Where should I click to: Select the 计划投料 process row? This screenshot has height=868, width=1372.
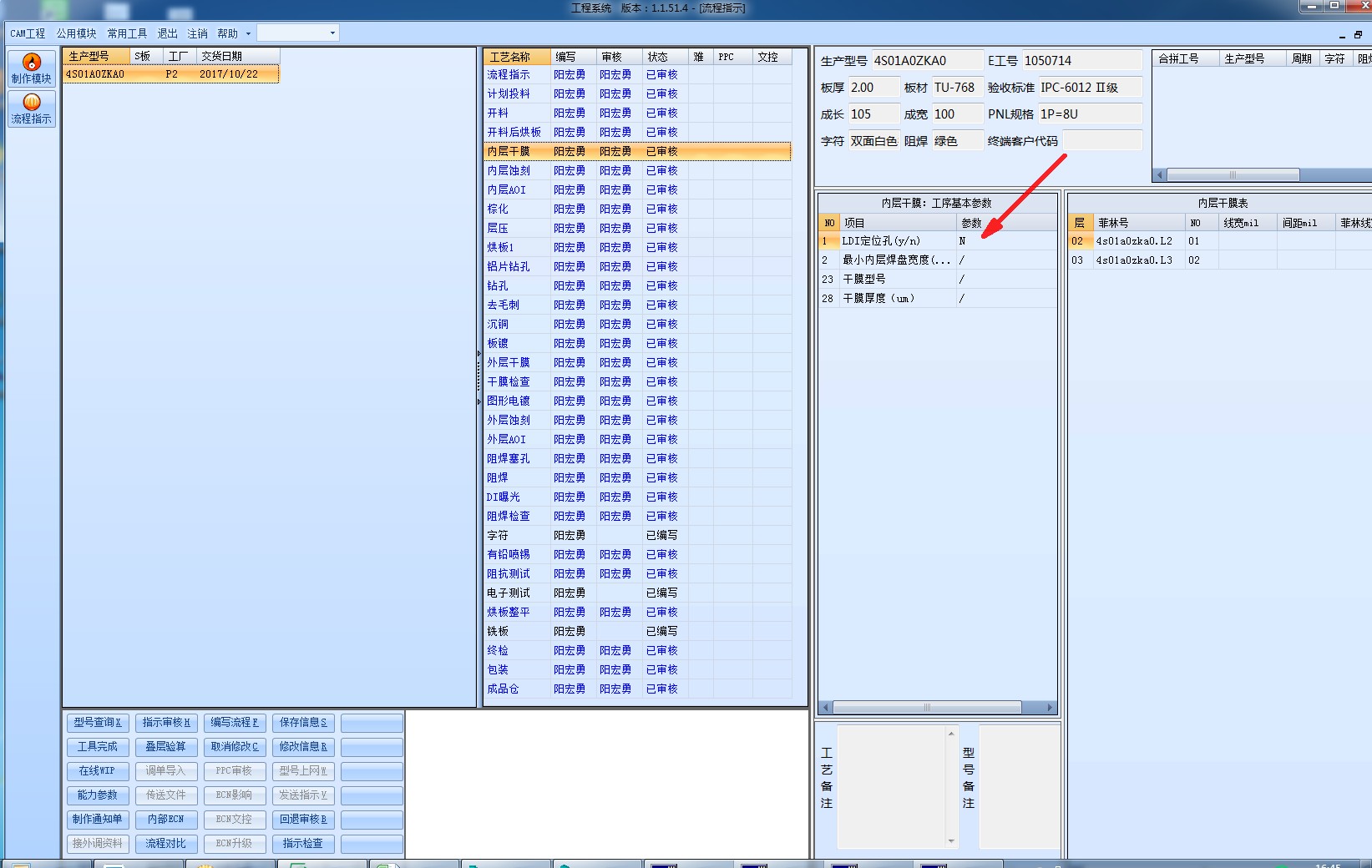[x=637, y=93]
